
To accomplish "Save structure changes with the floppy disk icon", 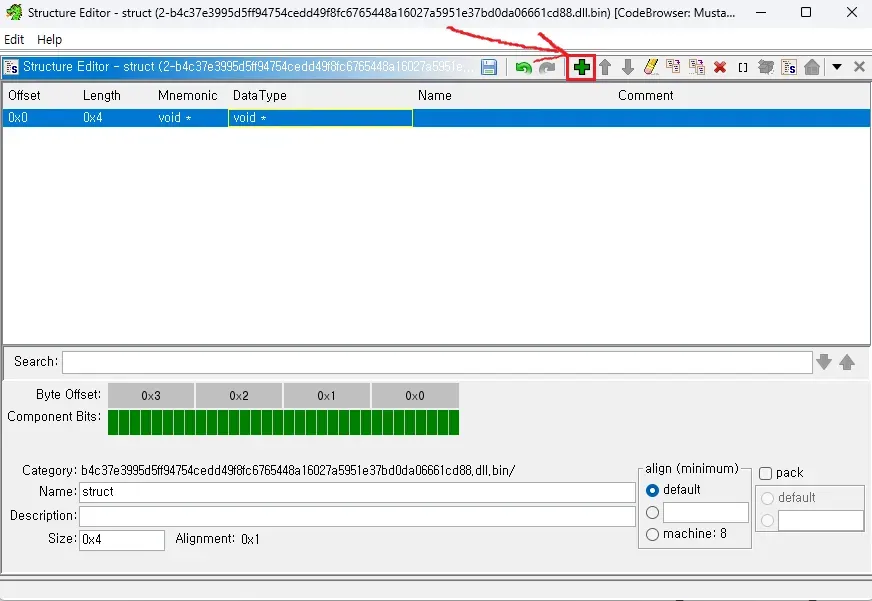I will pyautogui.click(x=489, y=67).
